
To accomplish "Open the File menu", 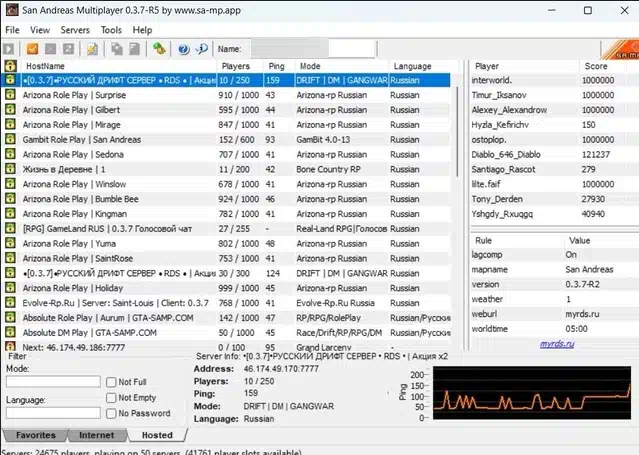I will coord(12,30).
